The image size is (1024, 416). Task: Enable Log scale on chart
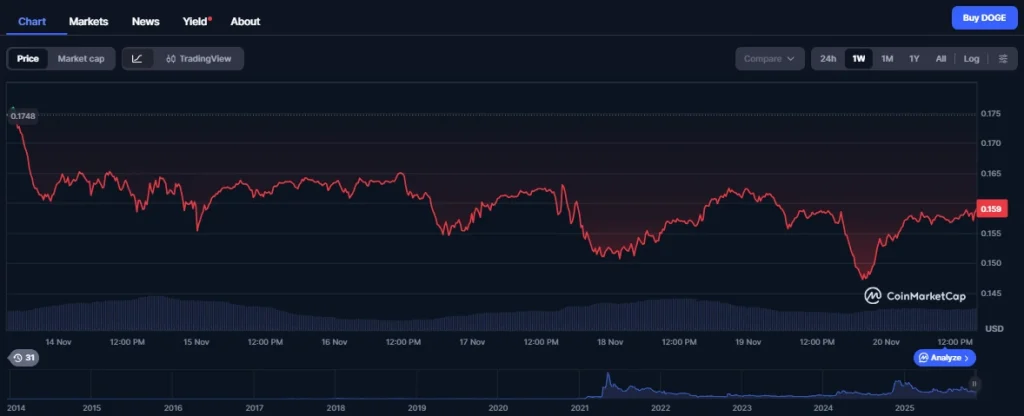point(971,59)
